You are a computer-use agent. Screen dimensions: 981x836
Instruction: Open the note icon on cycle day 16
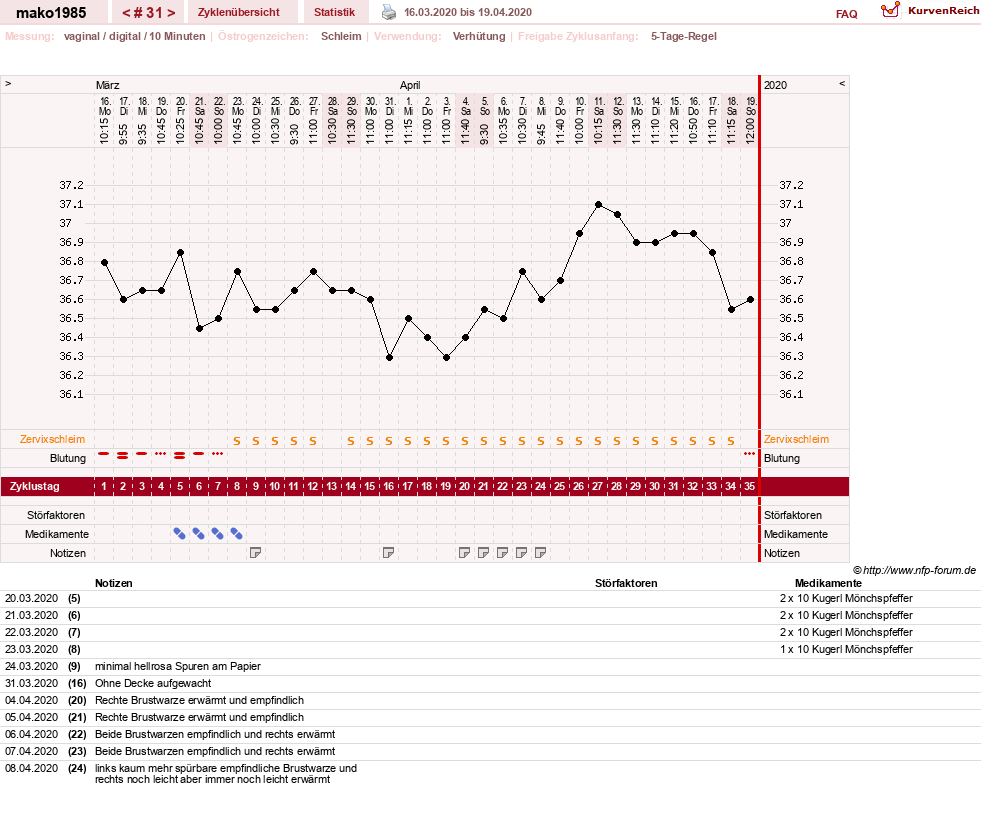(x=389, y=553)
